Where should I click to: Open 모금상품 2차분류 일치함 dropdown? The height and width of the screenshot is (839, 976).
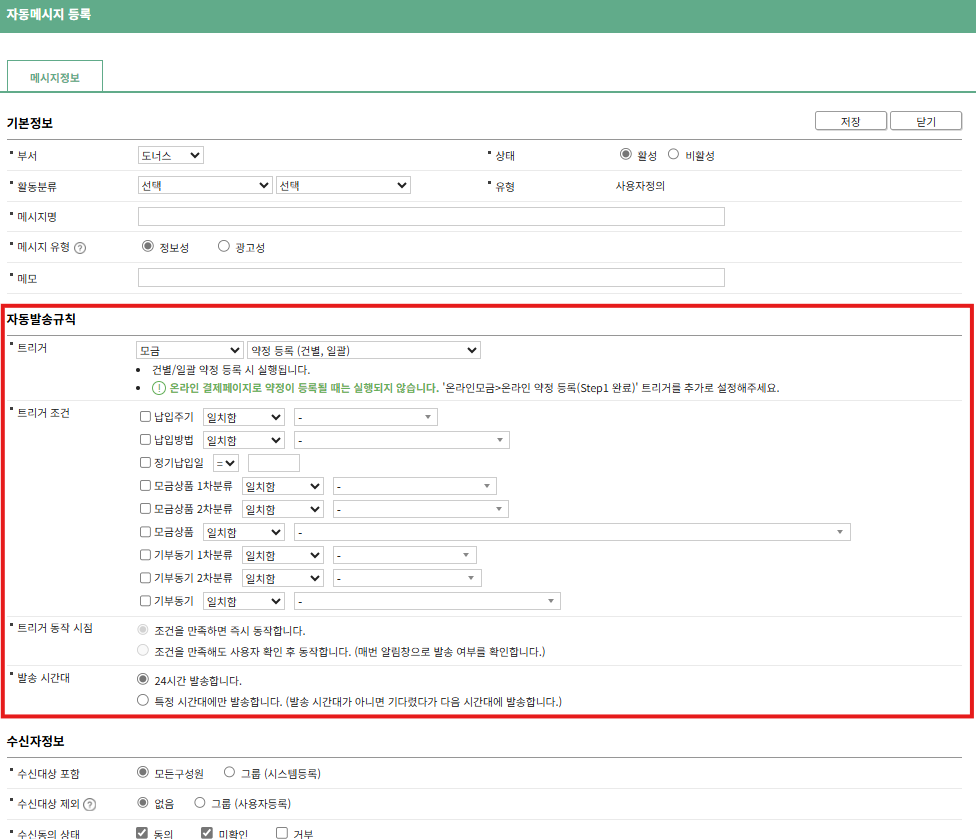tap(283, 509)
